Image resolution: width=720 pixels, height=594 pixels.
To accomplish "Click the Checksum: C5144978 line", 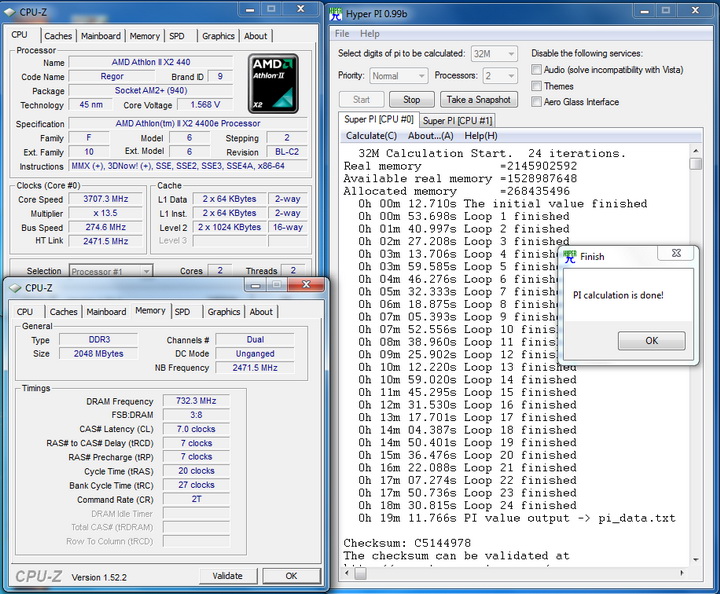I will (x=407, y=543).
